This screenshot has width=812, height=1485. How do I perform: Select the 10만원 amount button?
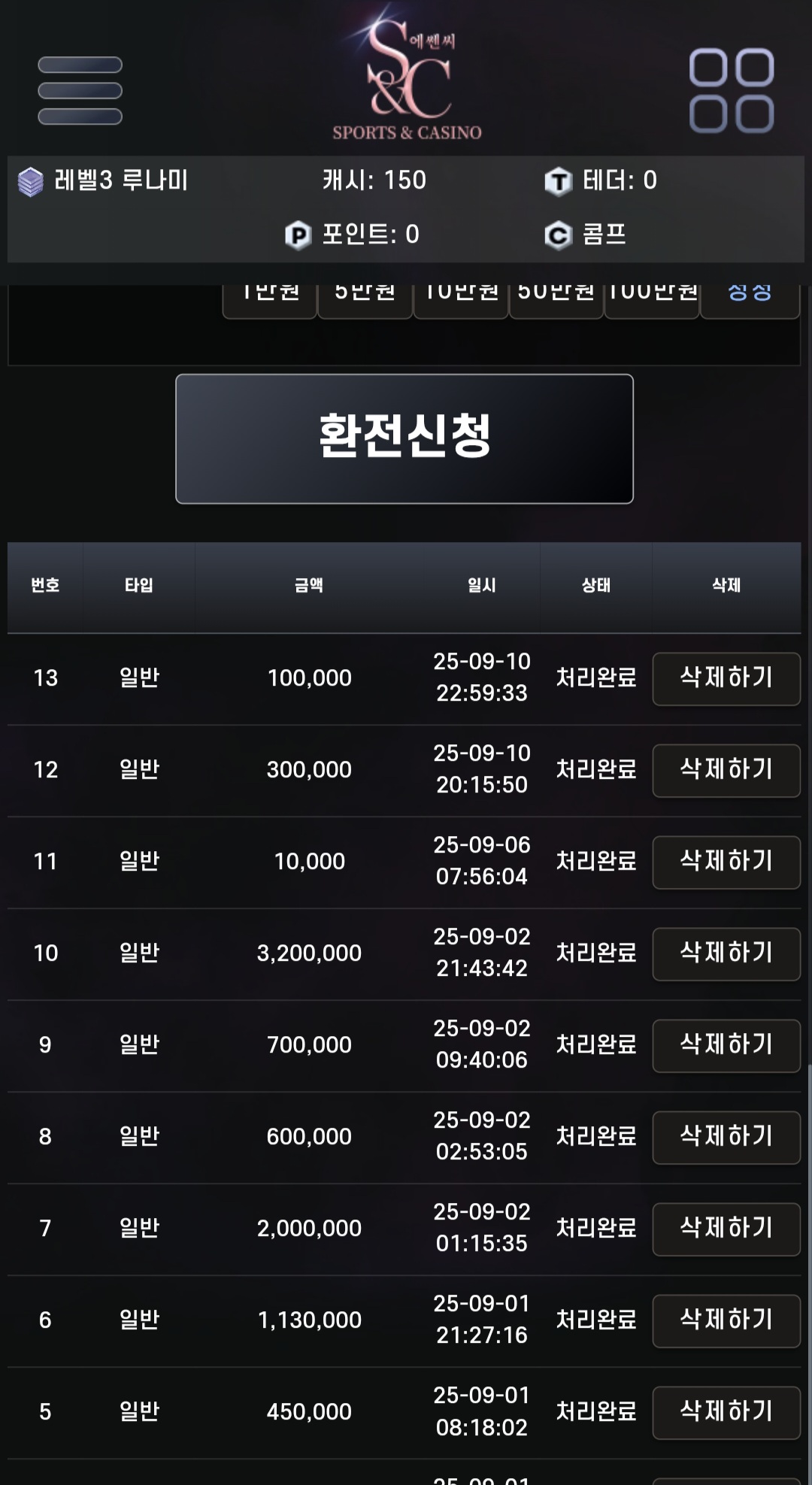[x=461, y=301]
